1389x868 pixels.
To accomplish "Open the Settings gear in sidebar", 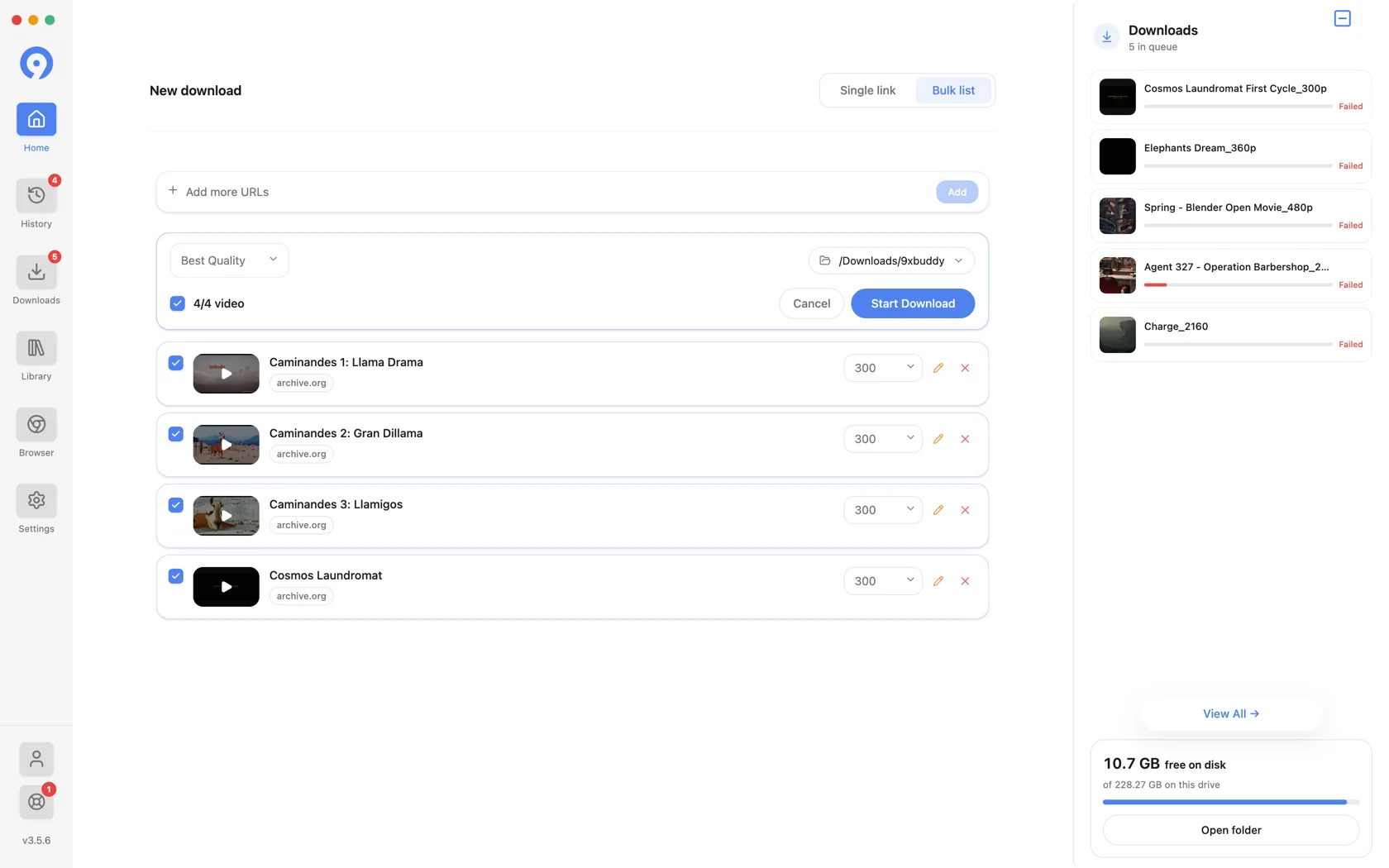I will 36,500.
